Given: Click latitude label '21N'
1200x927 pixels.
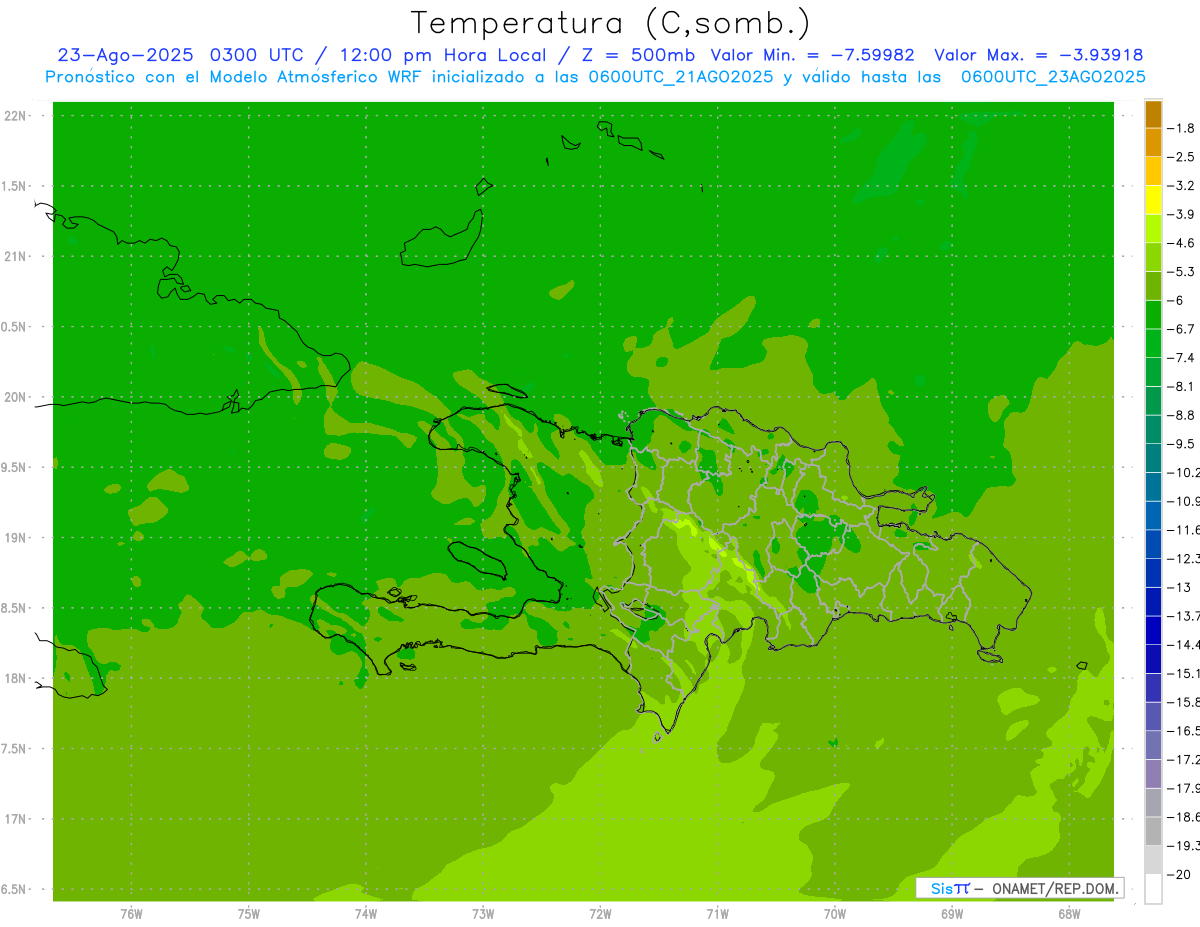Looking at the screenshot, I should pos(17,257).
